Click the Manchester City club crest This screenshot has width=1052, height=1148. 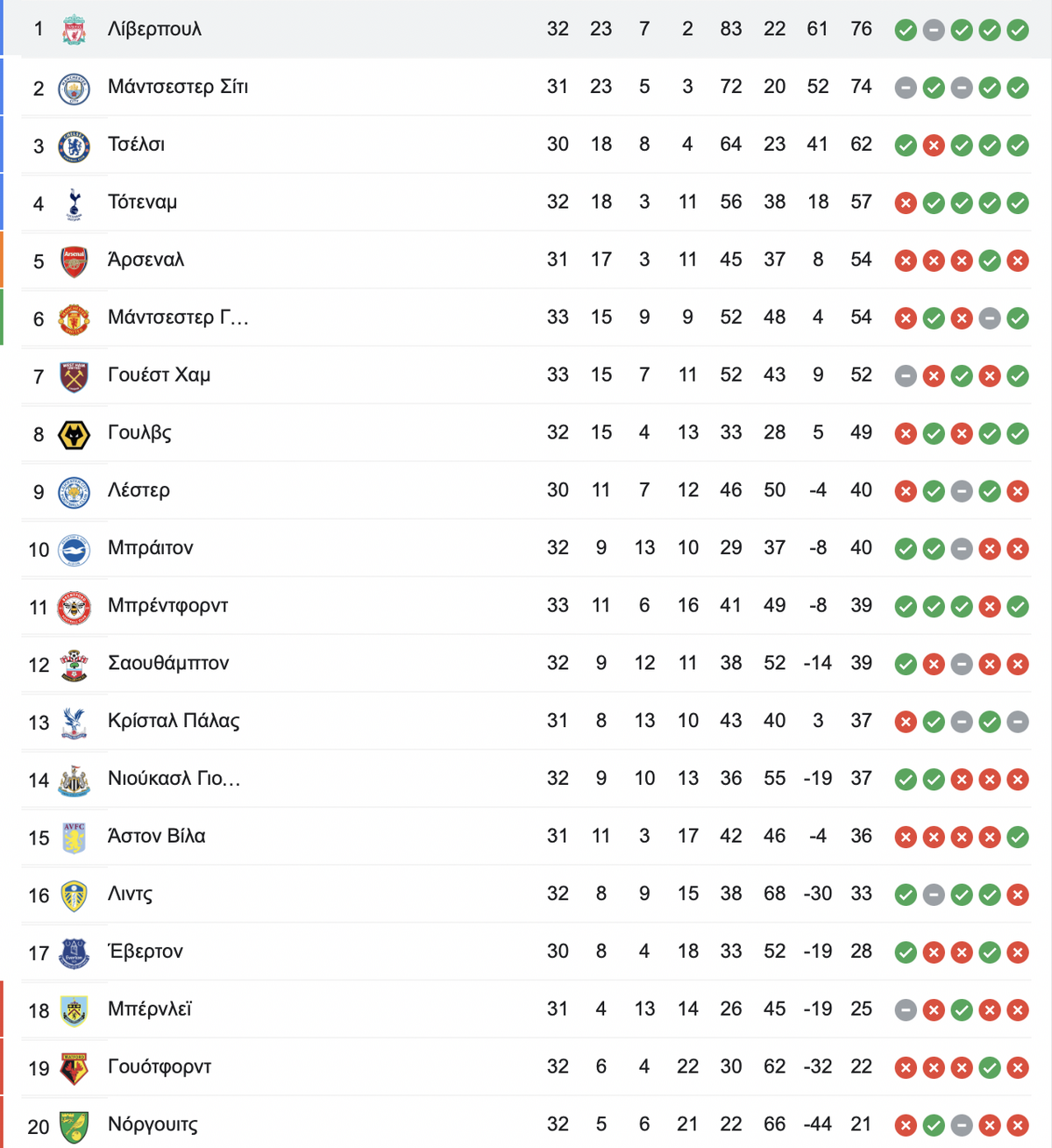click(75, 88)
